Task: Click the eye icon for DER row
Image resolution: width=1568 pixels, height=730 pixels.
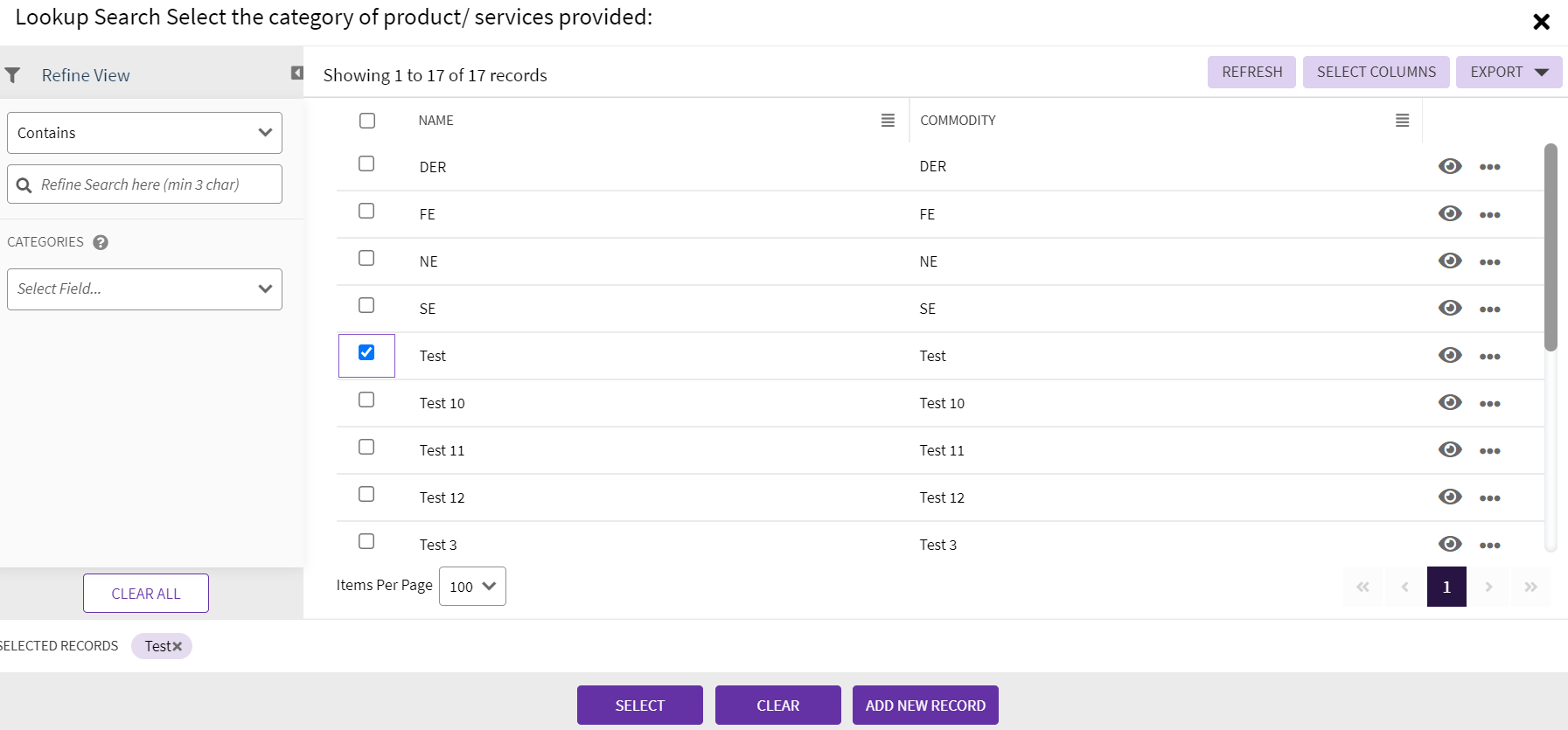Action: (x=1449, y=166)
